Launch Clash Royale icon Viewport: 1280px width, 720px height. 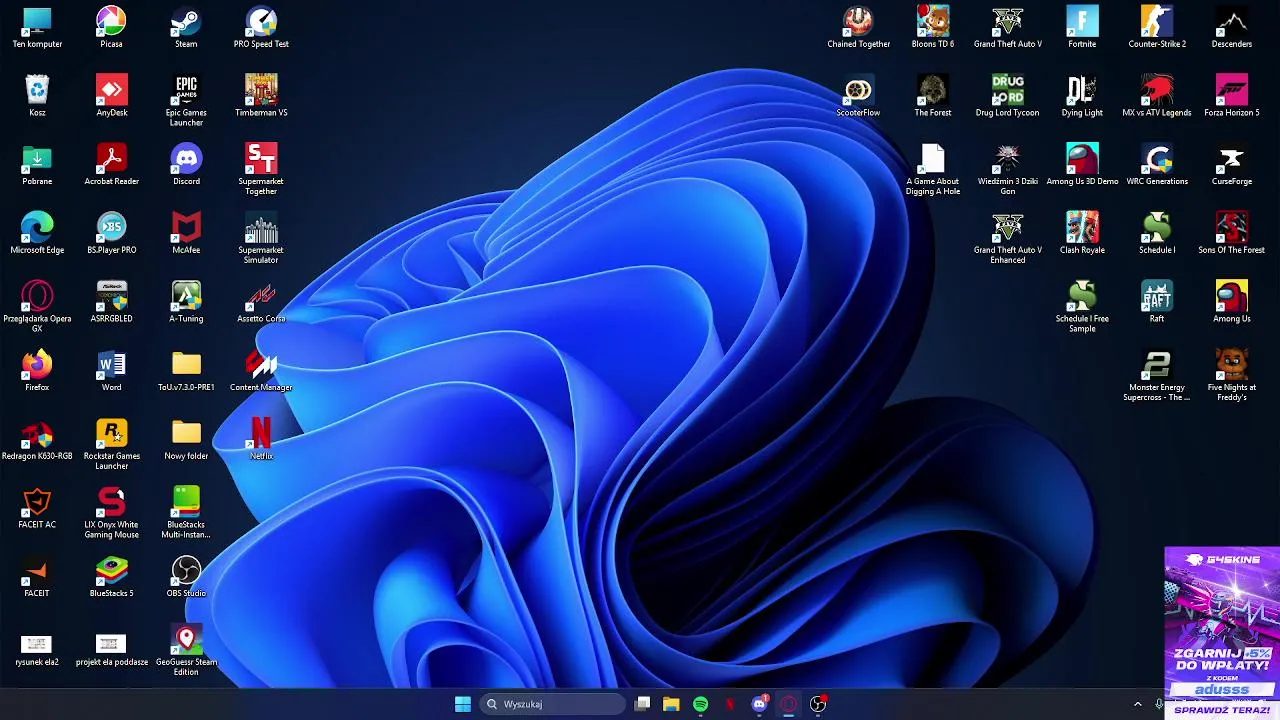coord(1082,233)
